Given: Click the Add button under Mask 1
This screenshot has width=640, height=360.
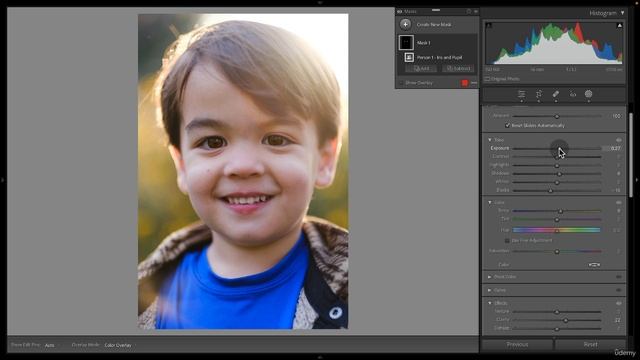Looking at the screenshot, I should (422, 69).
